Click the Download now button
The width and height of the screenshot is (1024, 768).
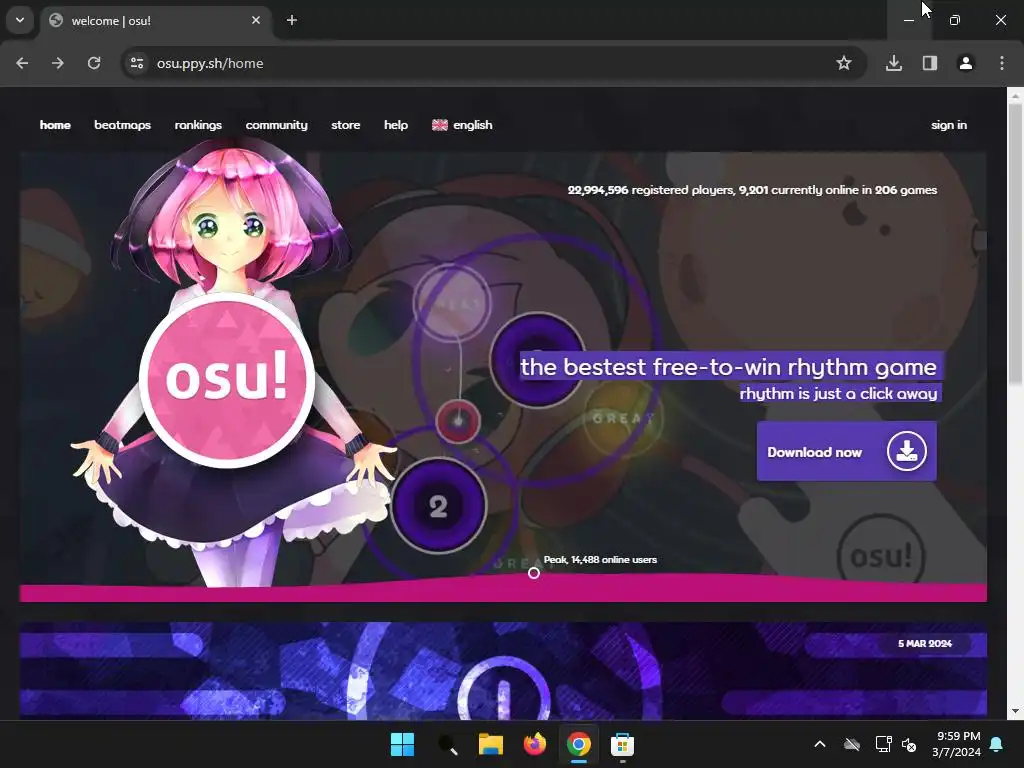pos(846,451)
